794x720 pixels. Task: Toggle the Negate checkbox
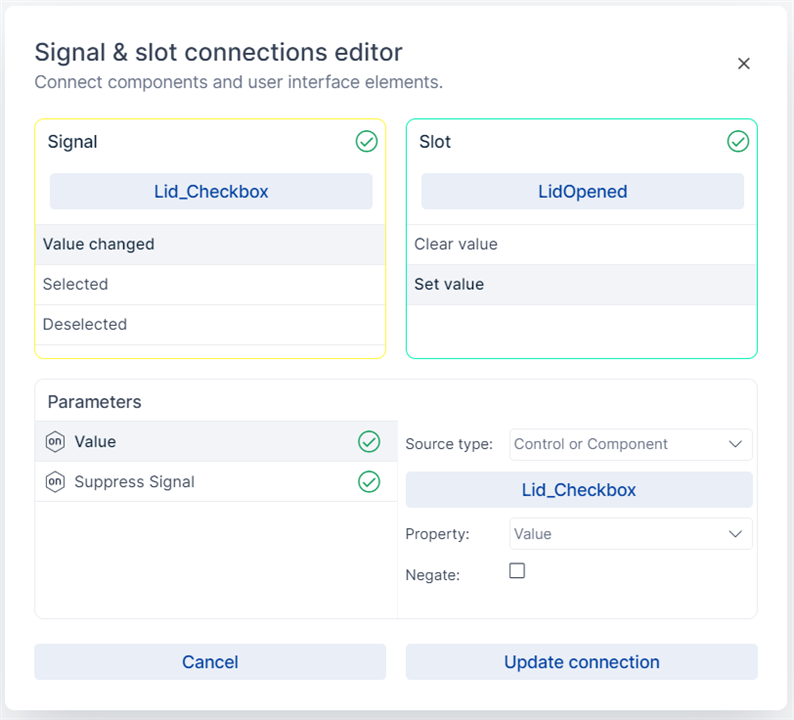[517, 571]
